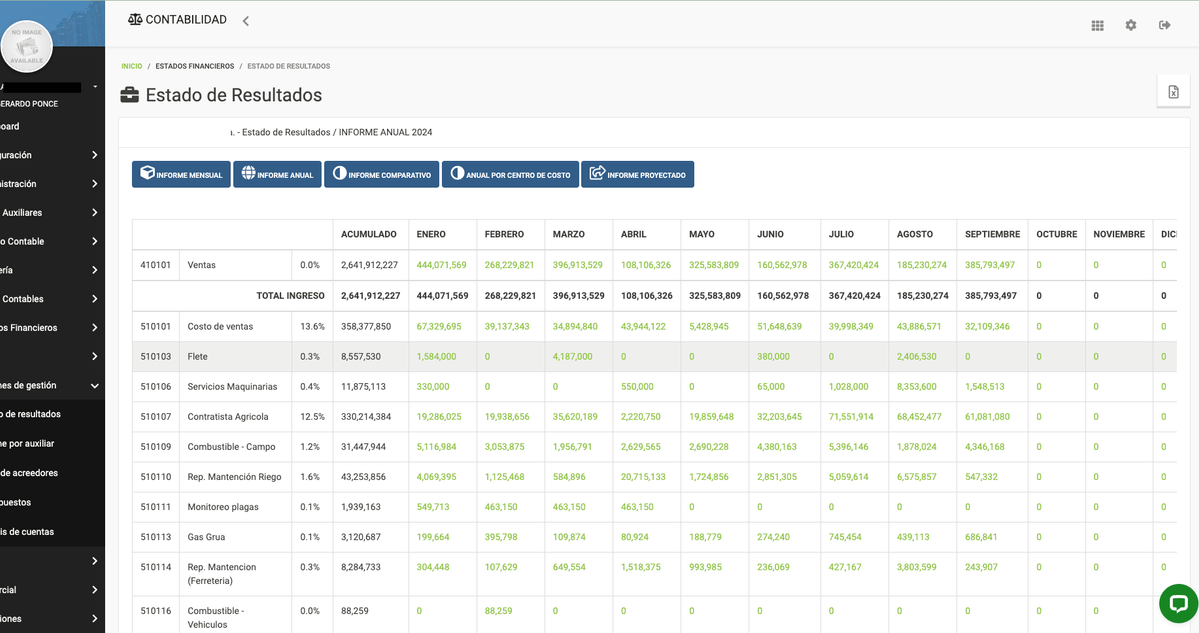Go to Inicio breadcrumb link
Screen dimensions: 1199x633
[131, 66]
